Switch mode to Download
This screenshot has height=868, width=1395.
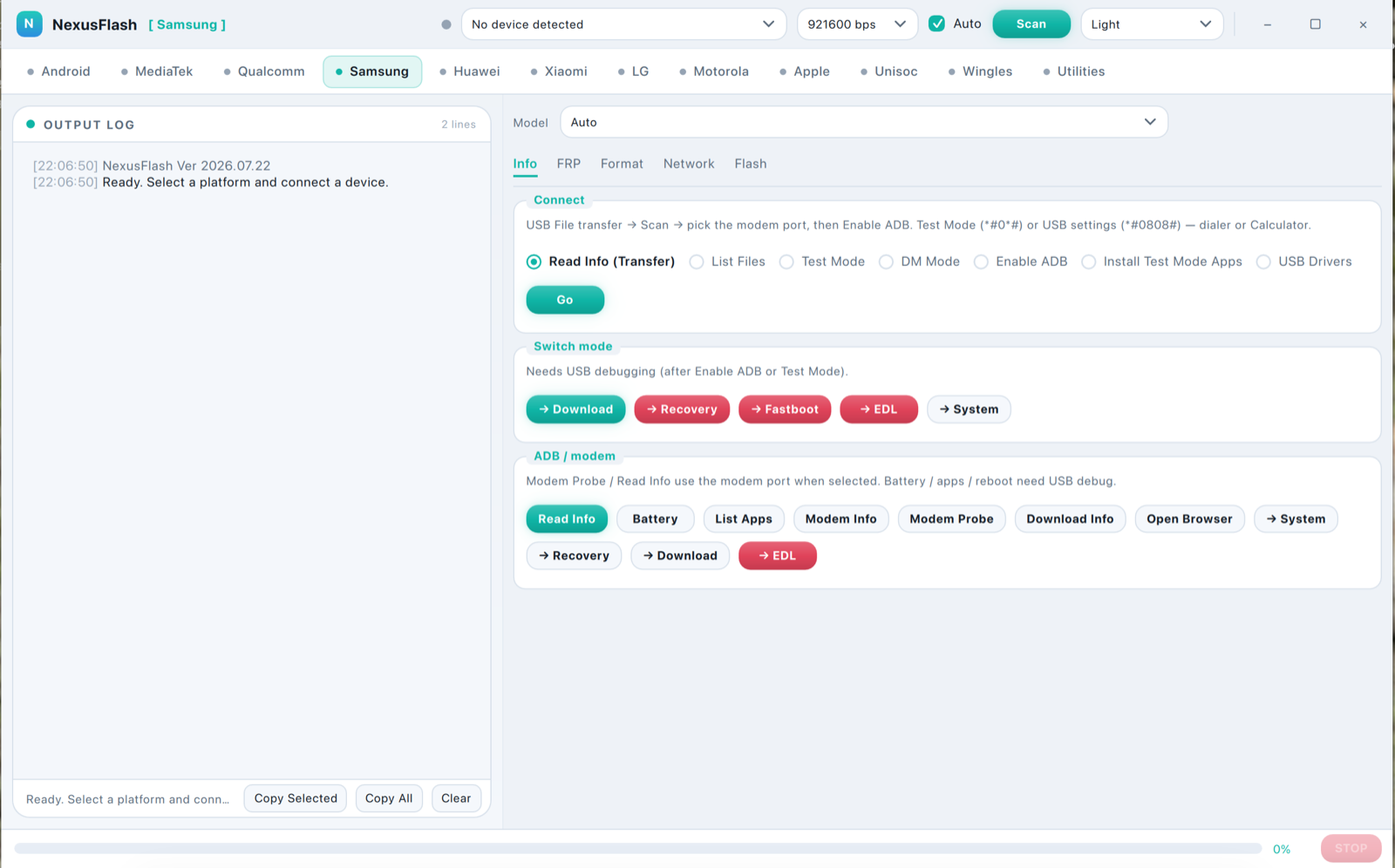coord(575,410)
